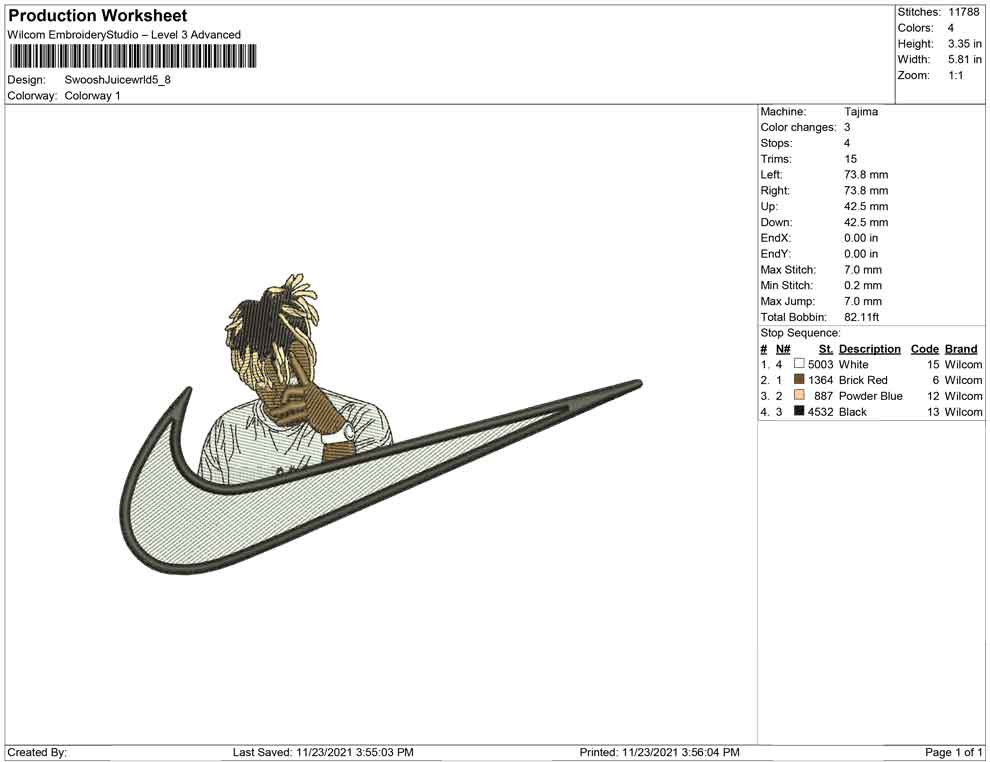Screen dimensions: 990x762
Task: Click the Total Bobbin value '82.11ft'
Action: pyautogui.click(x=862, y=317)
